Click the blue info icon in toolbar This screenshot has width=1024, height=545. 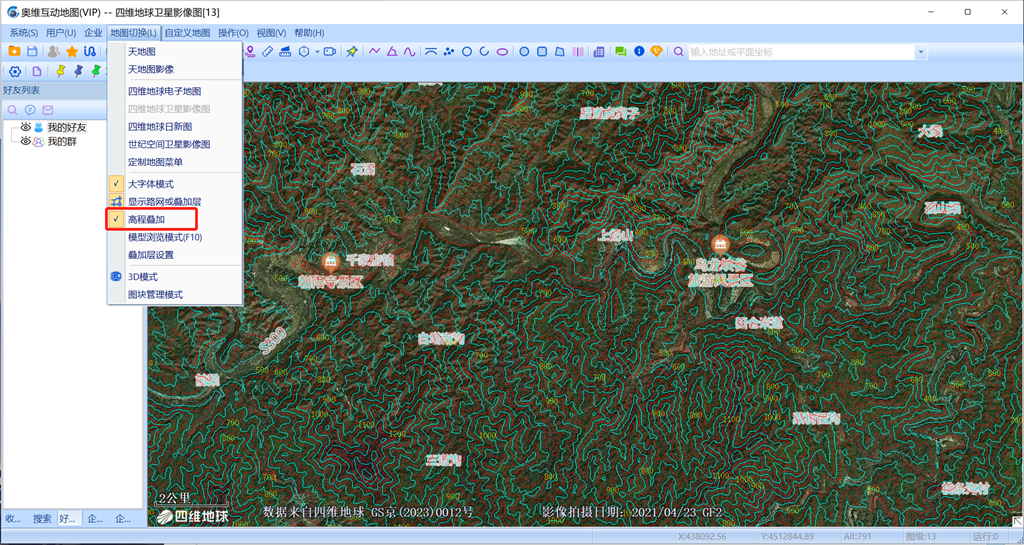click(x=639, y=52)
